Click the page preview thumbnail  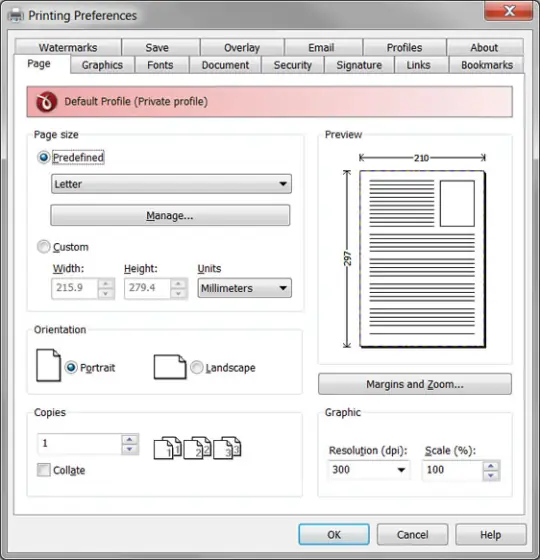[422, 259]
